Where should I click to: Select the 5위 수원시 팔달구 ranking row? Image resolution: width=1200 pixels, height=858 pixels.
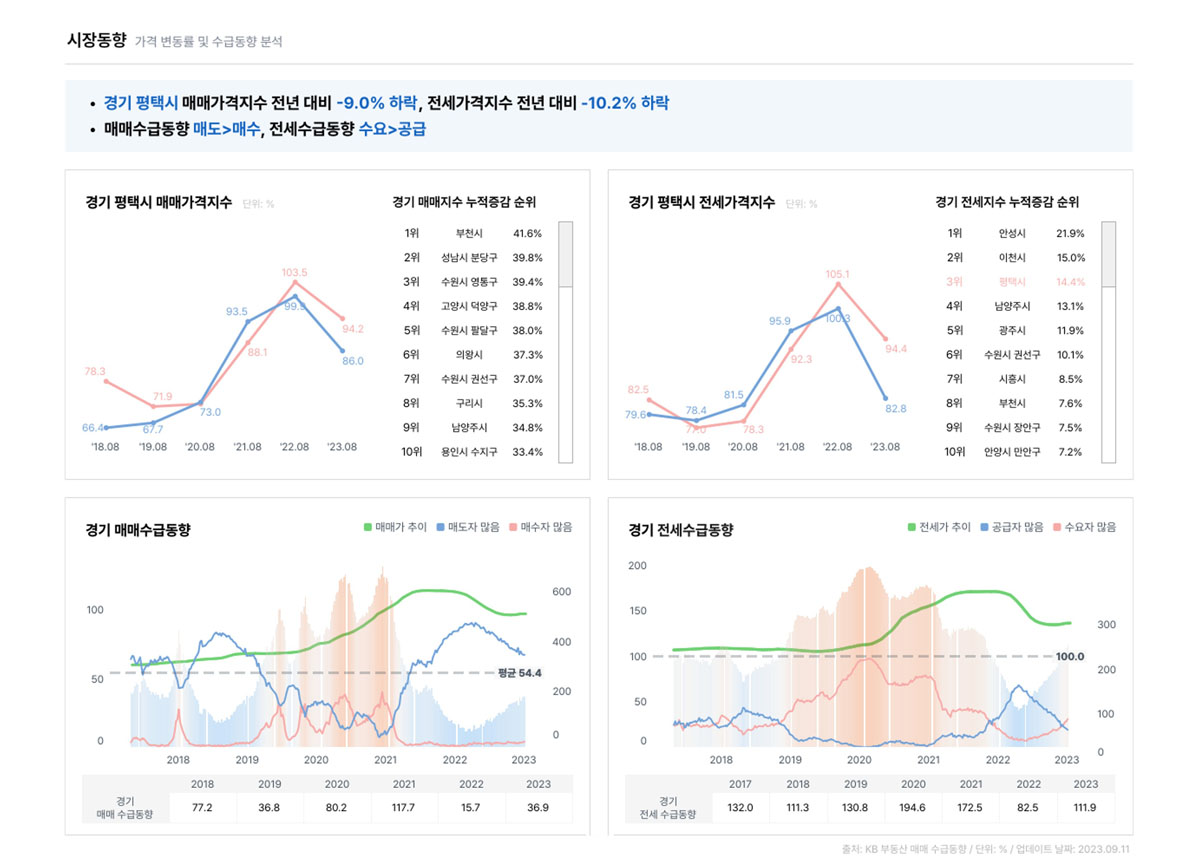[473, 331]
